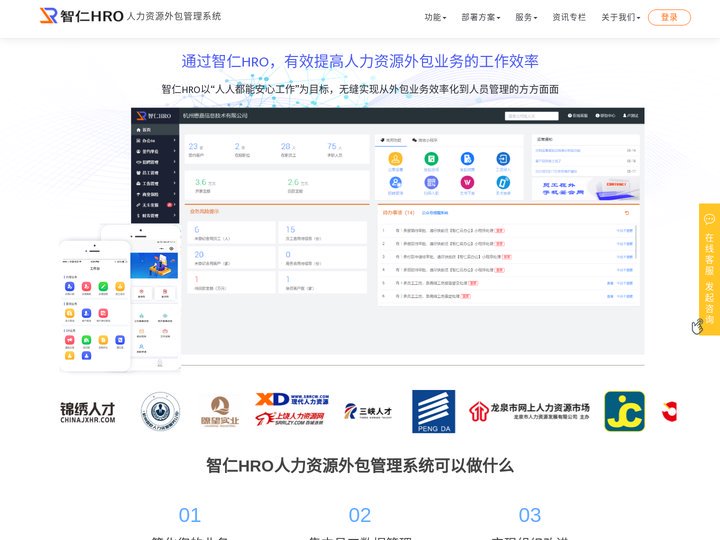Click the 上饶人力资源网 partner logo

pyautogui.click(x=290, y=419)
